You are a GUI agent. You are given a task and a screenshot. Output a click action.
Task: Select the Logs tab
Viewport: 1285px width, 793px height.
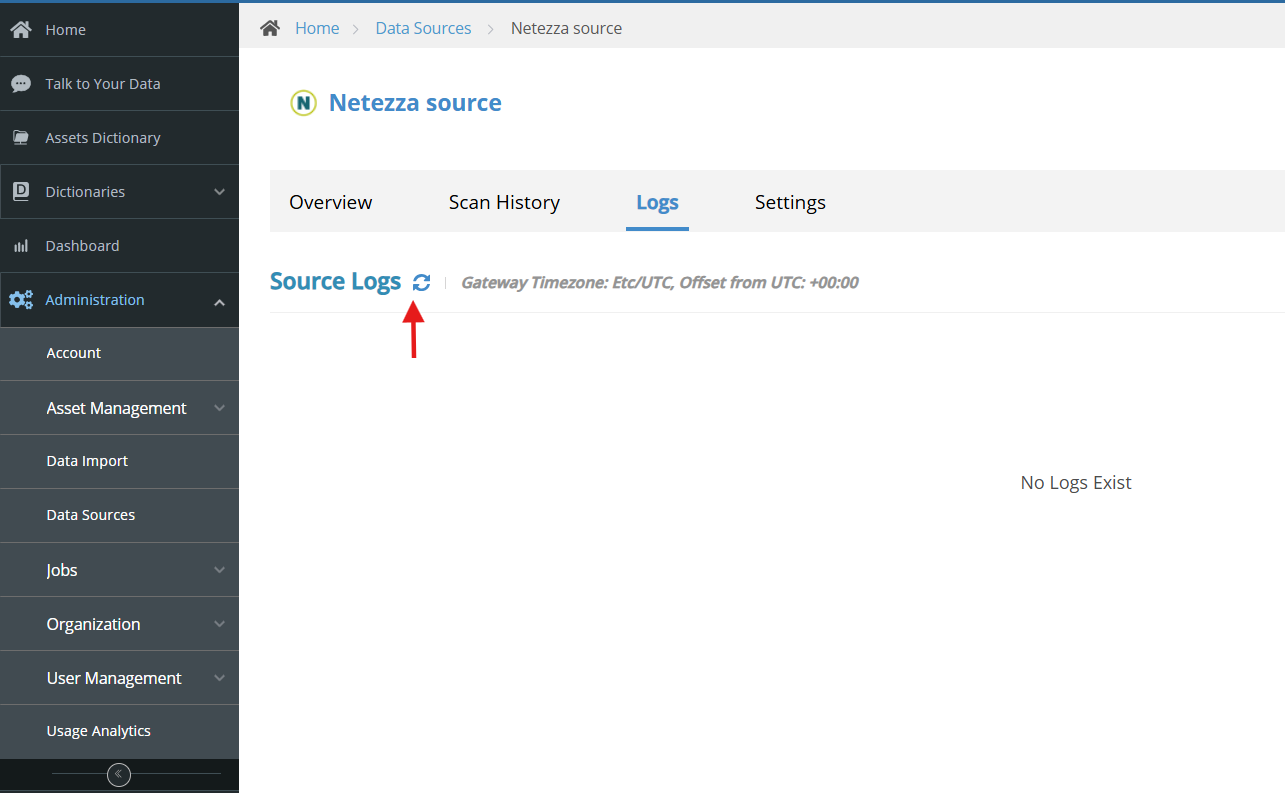point(658,202)
